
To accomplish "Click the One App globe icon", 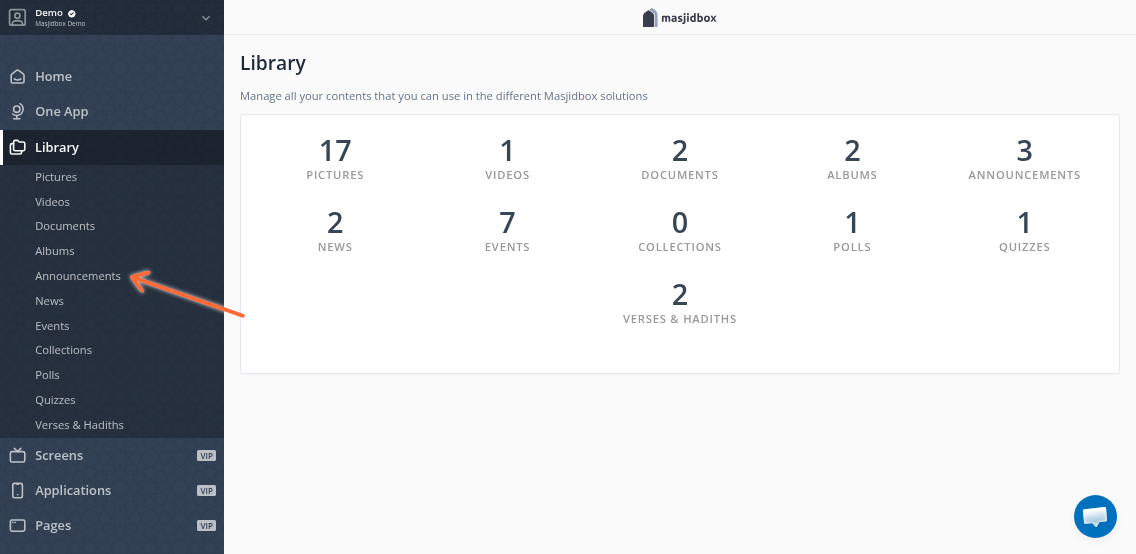I will coord(17,112).
